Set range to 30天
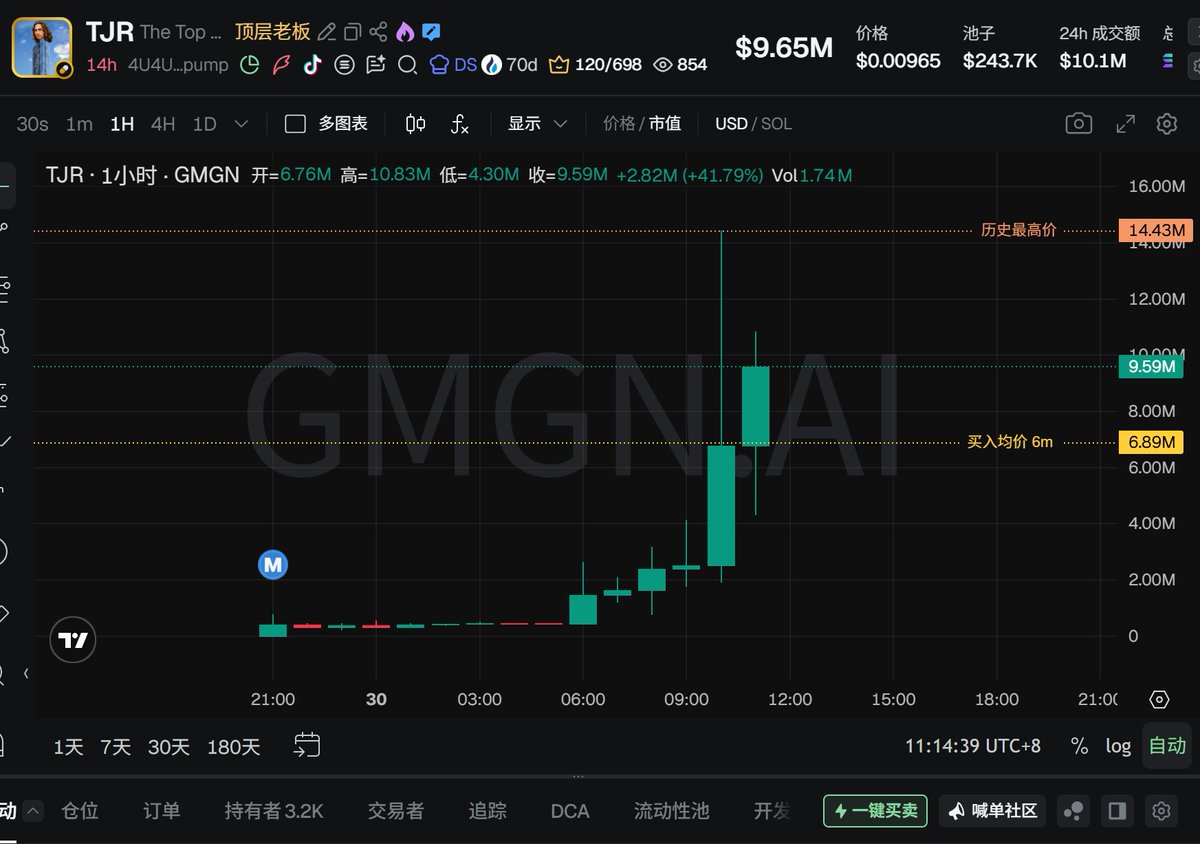 (169, 747)
